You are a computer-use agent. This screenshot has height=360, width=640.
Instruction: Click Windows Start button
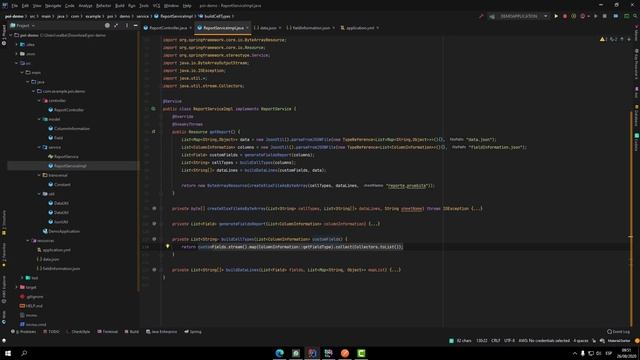pos(8,353)
